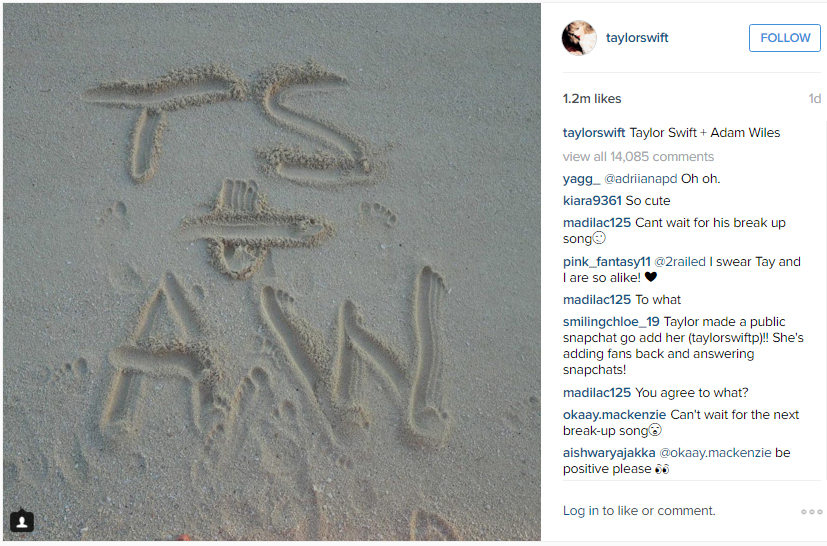The width and height of the screenshot is (827, 546).
Task: Open smilingchloe_19 profile link
Action: 611,322
